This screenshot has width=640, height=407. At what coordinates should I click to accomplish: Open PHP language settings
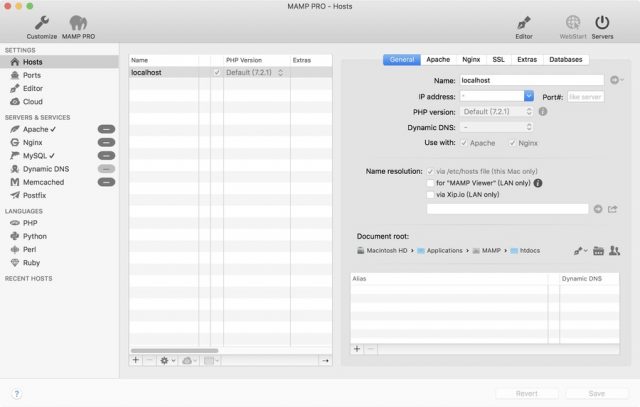point(30,223)
